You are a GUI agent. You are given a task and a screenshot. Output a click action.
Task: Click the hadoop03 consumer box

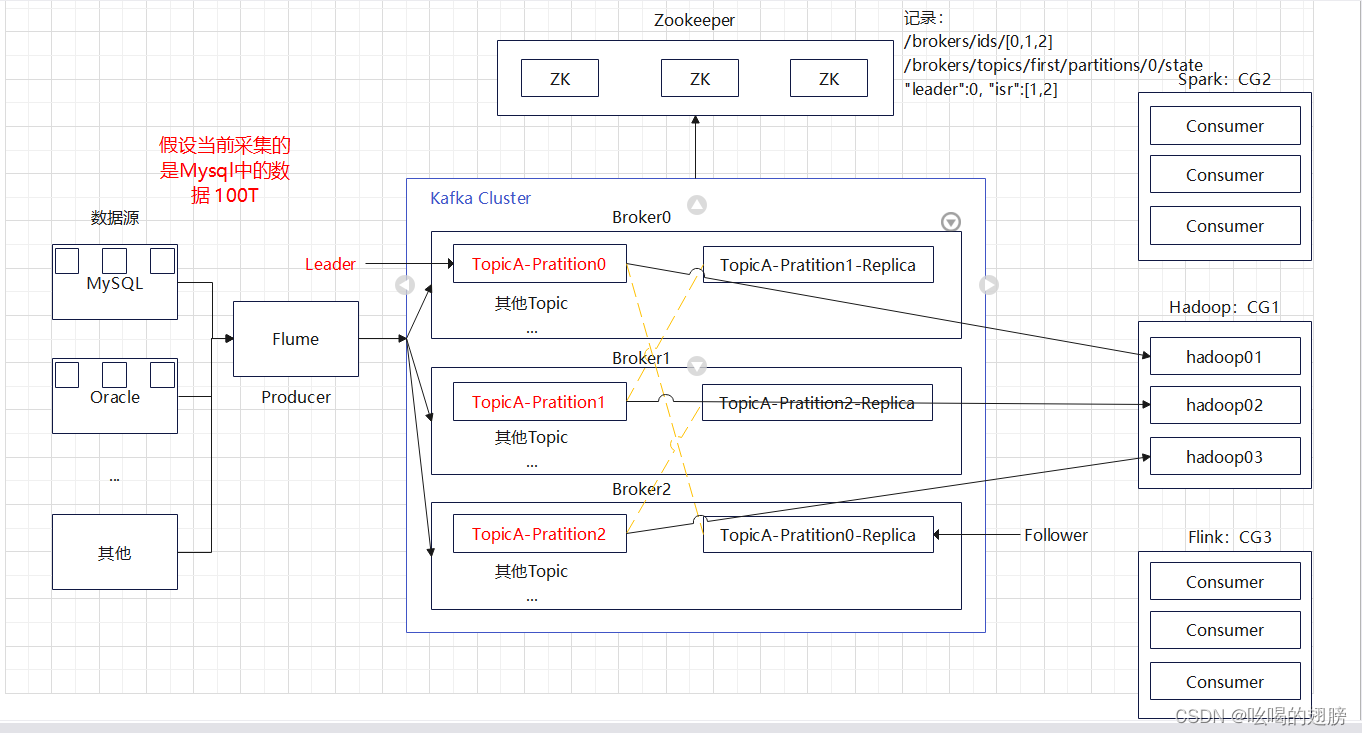(1225, 457)
